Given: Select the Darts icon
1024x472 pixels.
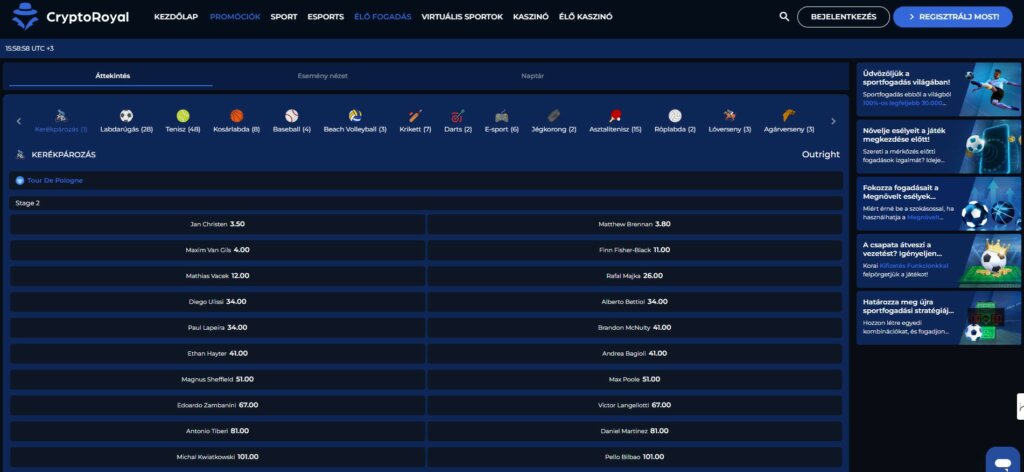Looking at the screenshot, I should (458, 116).
